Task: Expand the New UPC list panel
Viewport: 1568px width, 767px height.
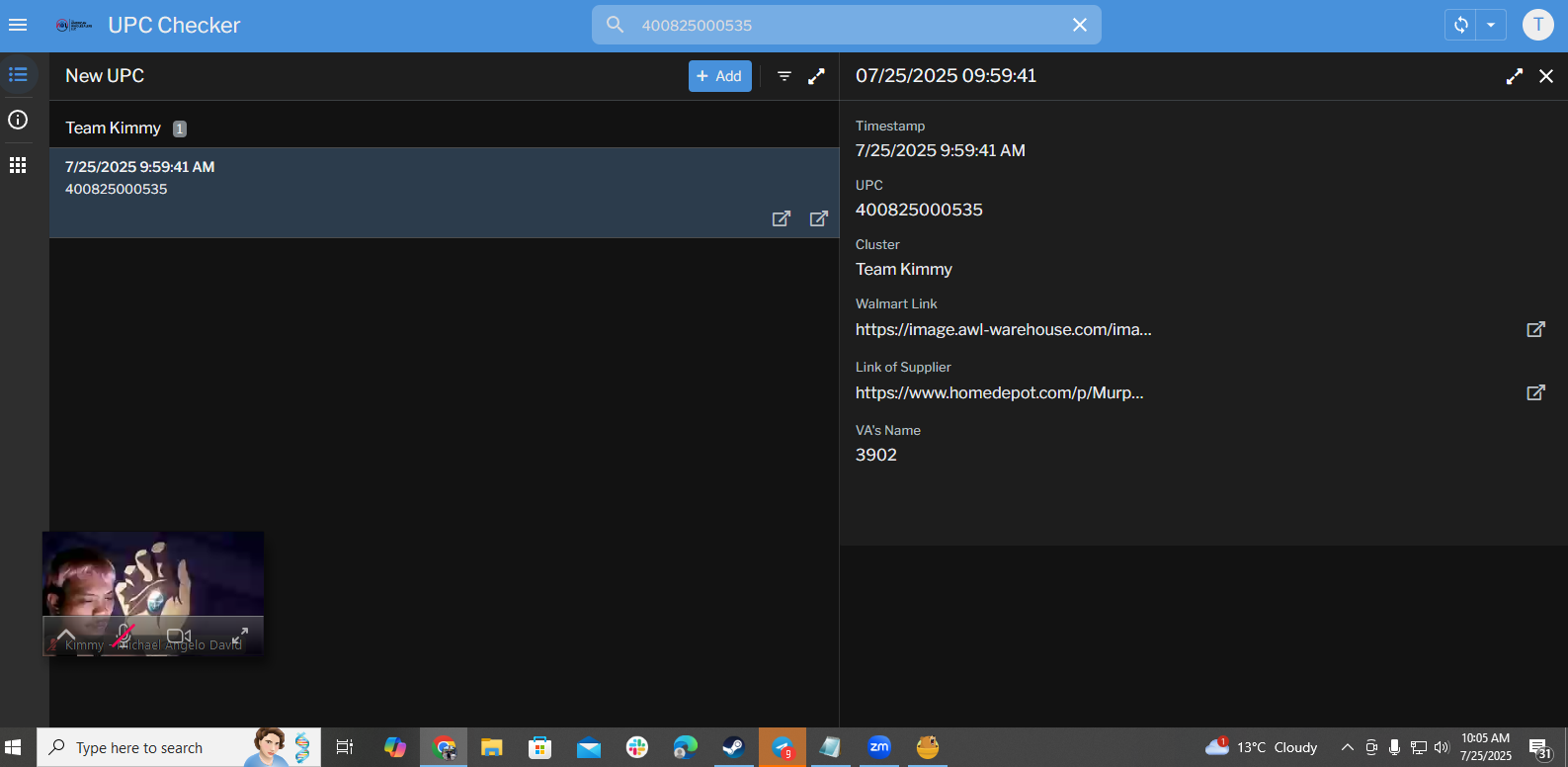Action: 816,76
